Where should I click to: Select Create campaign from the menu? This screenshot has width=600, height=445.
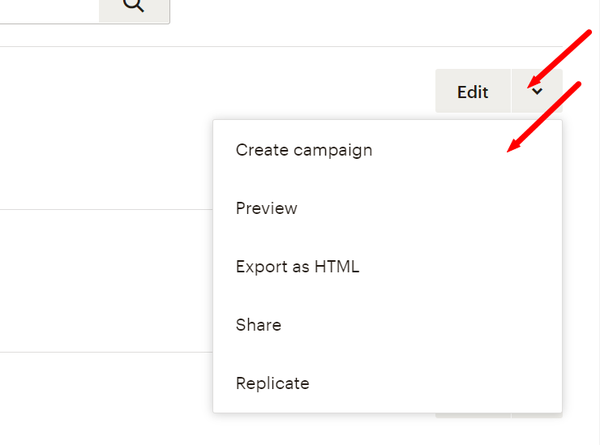(304, 150)
